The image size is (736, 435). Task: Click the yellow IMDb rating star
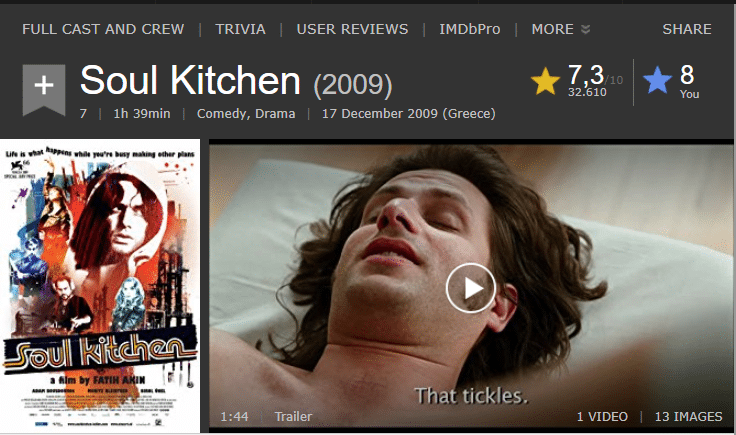545,81
